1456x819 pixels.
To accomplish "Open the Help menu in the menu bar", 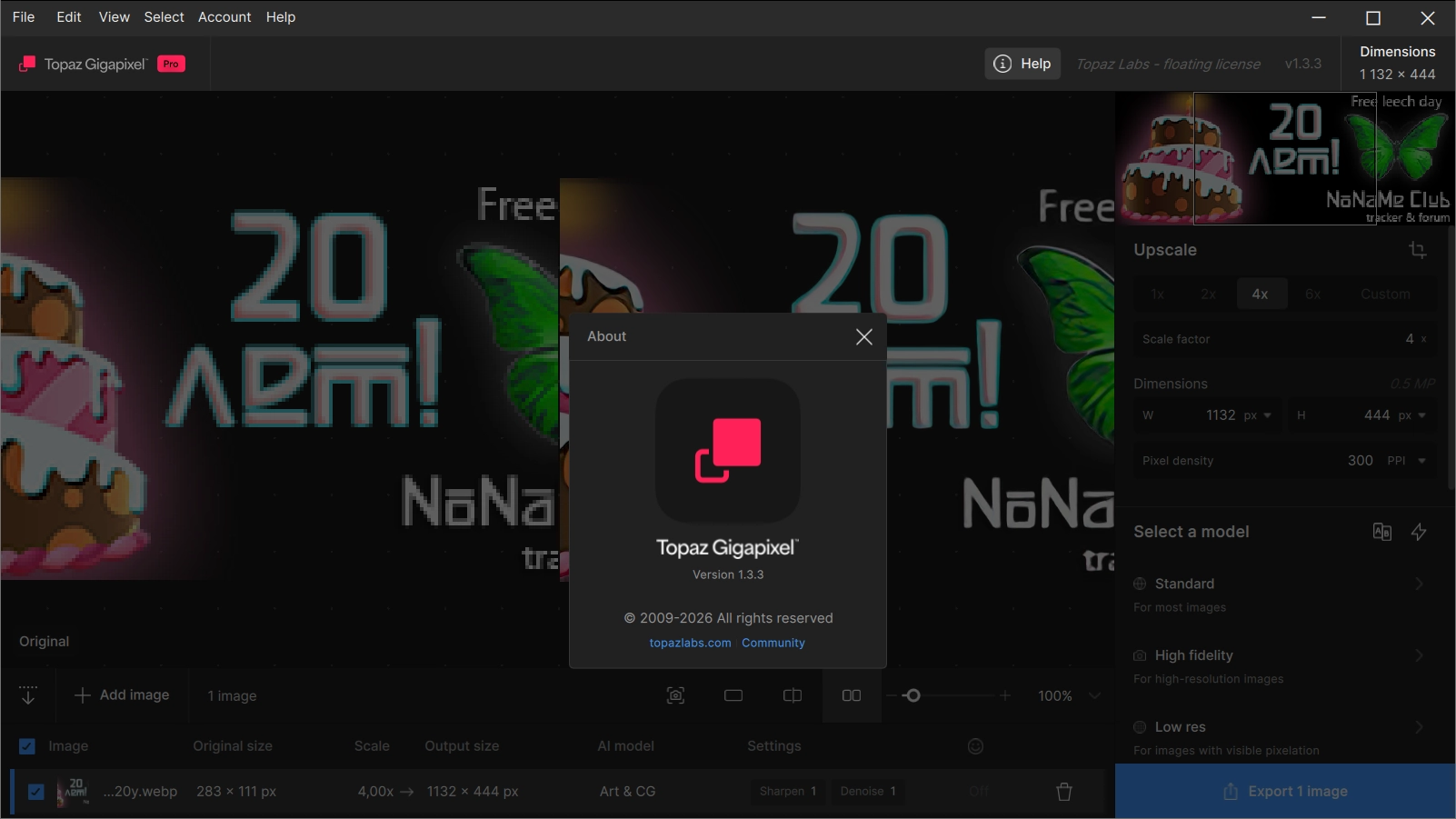I will point(281,17).
